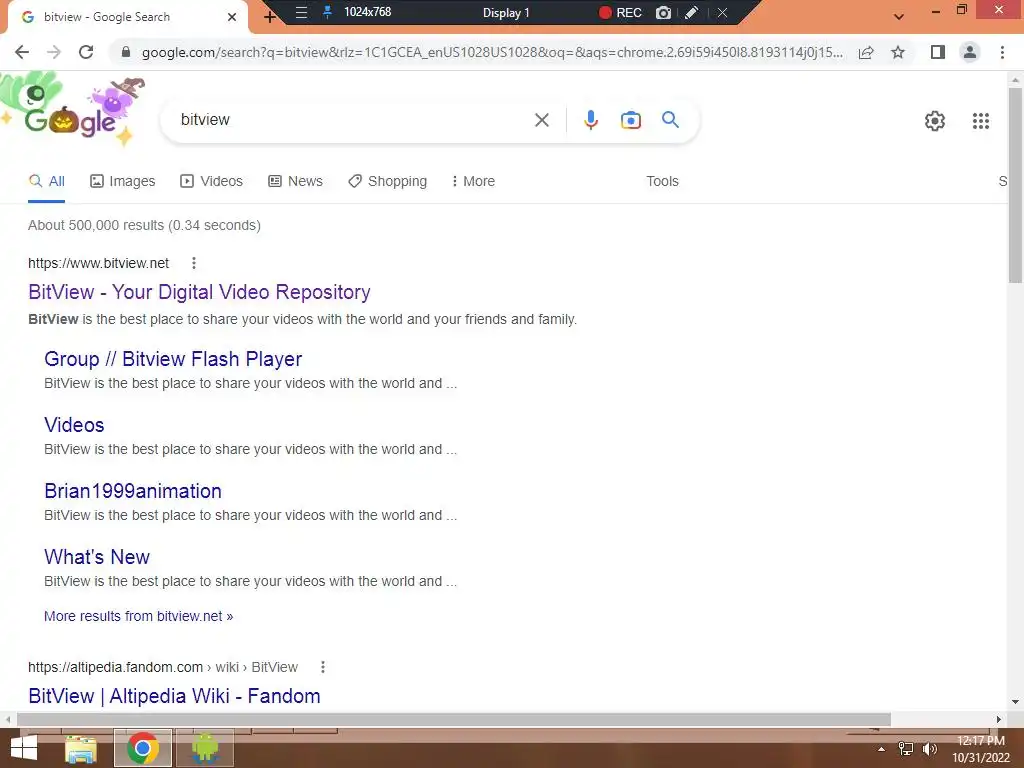Open the Chrome profile avatar
The image size is (1024, 768).
click(970, 52)
